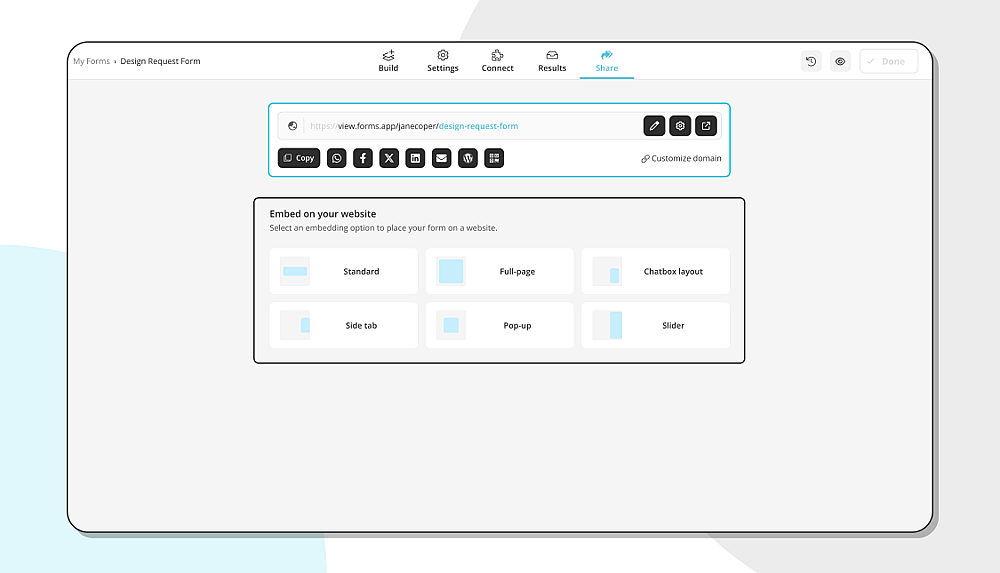The image size is (1000, 573).
Task: Switch to the Build tab
Action: (x=388, y=61)
